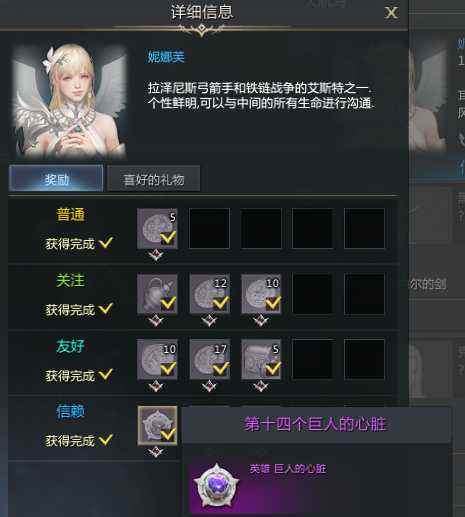Screen dimensions: 465x517
Task: Select the 友好 reward coin with 17
Action: click(x=210, y=359)
